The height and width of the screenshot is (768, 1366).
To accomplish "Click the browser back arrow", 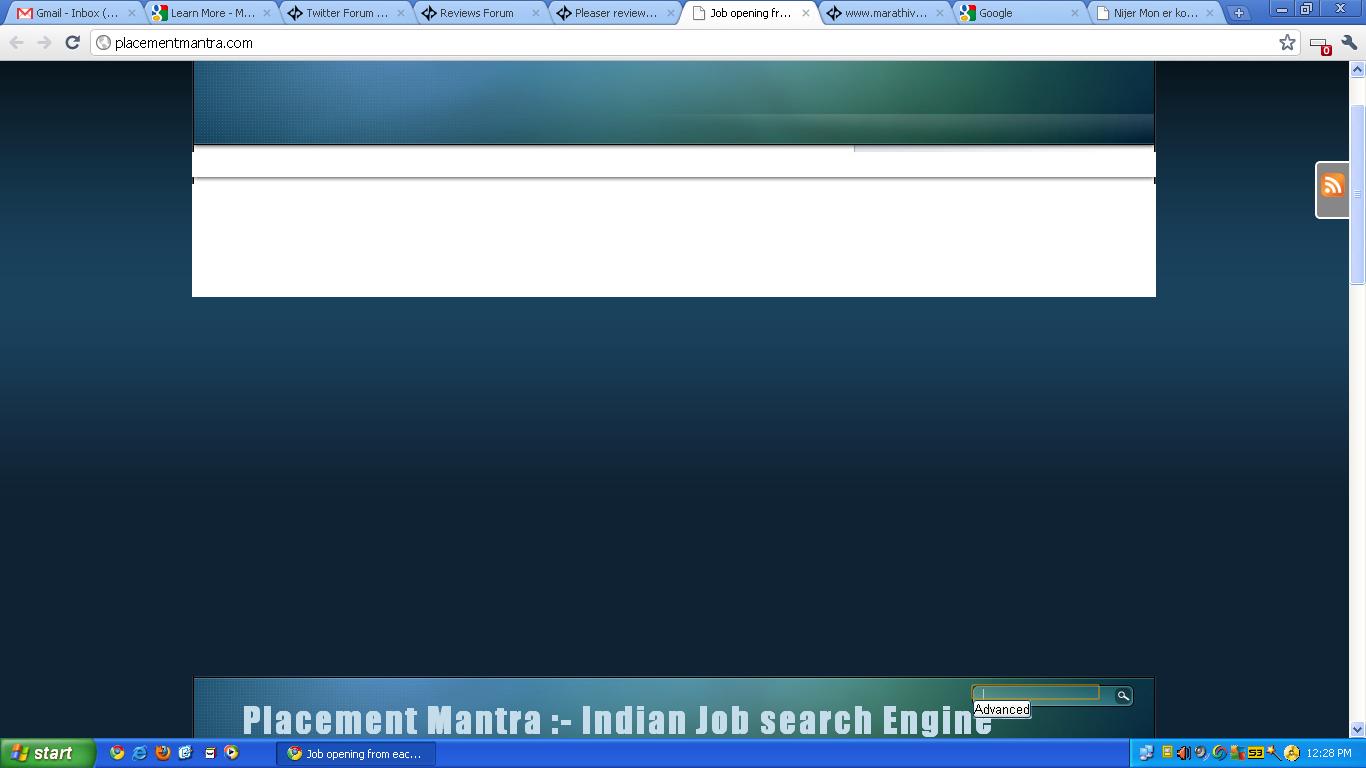I will pos(16,42).
